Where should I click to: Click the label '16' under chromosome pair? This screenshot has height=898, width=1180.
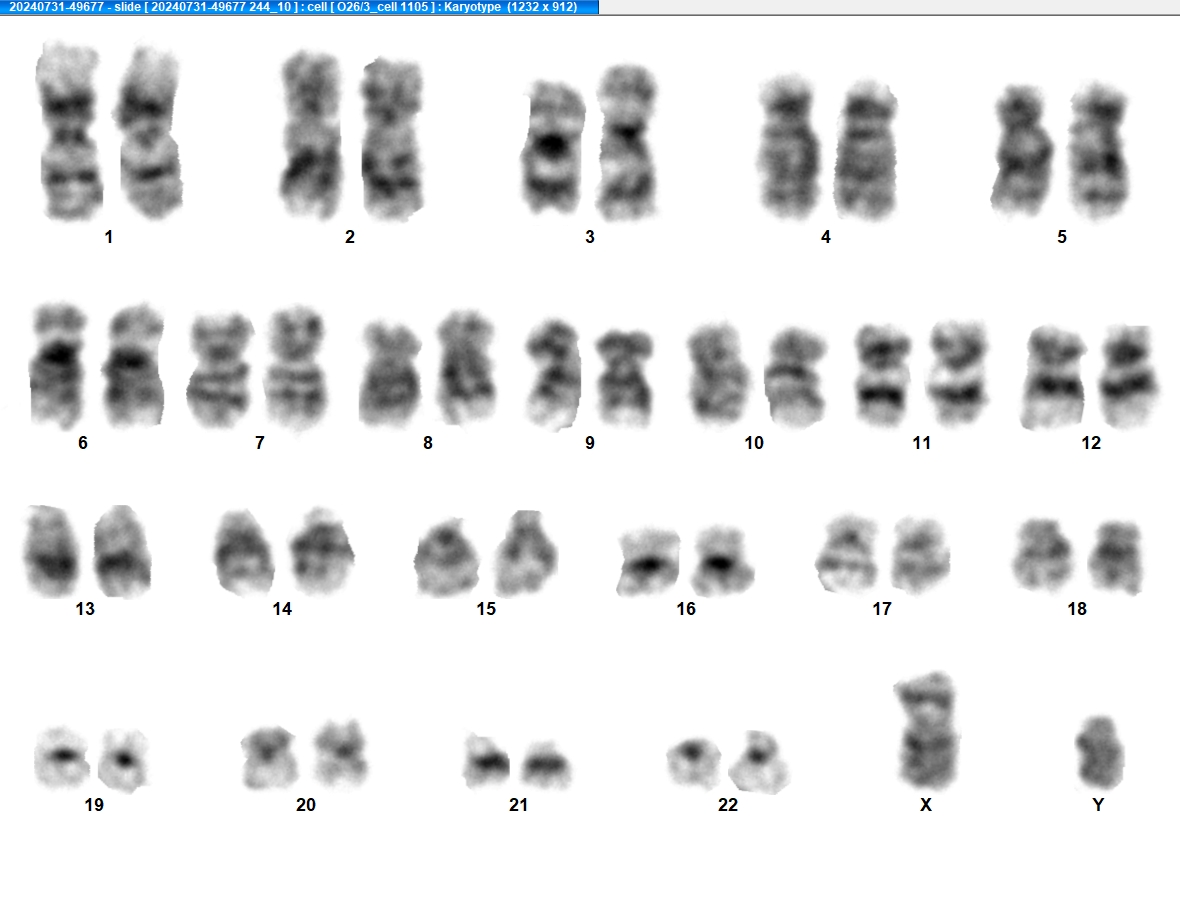pos(686,608)
